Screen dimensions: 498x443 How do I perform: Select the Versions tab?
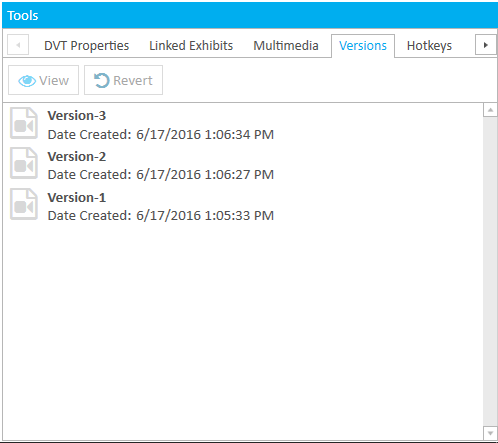363,46
